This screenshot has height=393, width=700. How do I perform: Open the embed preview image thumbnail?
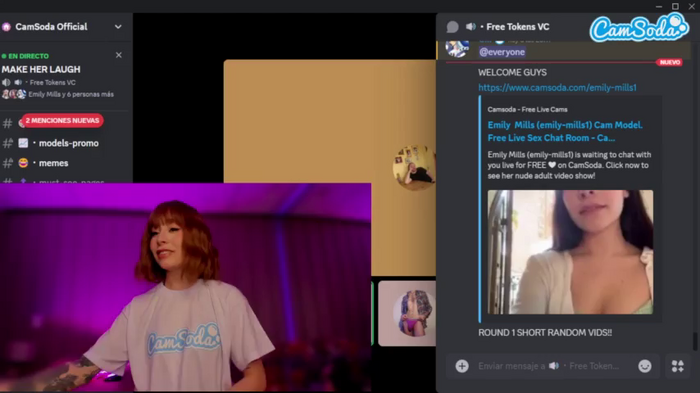570,252
